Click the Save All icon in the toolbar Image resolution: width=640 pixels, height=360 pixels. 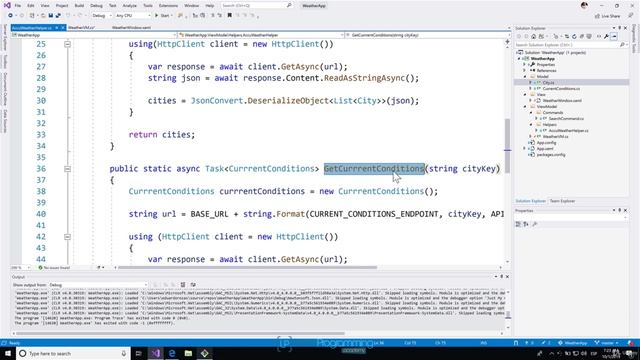pyautogui.click(x=58, y=16)
